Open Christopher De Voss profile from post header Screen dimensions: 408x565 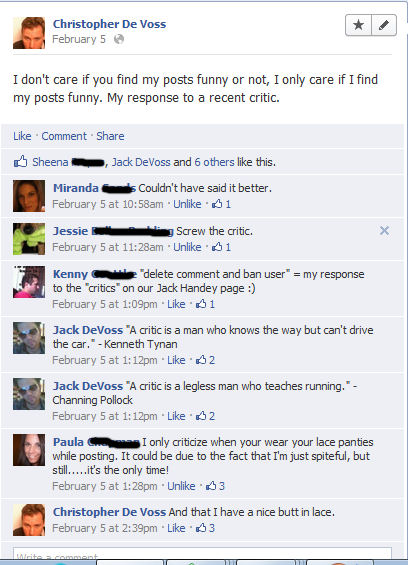[110, 24]
